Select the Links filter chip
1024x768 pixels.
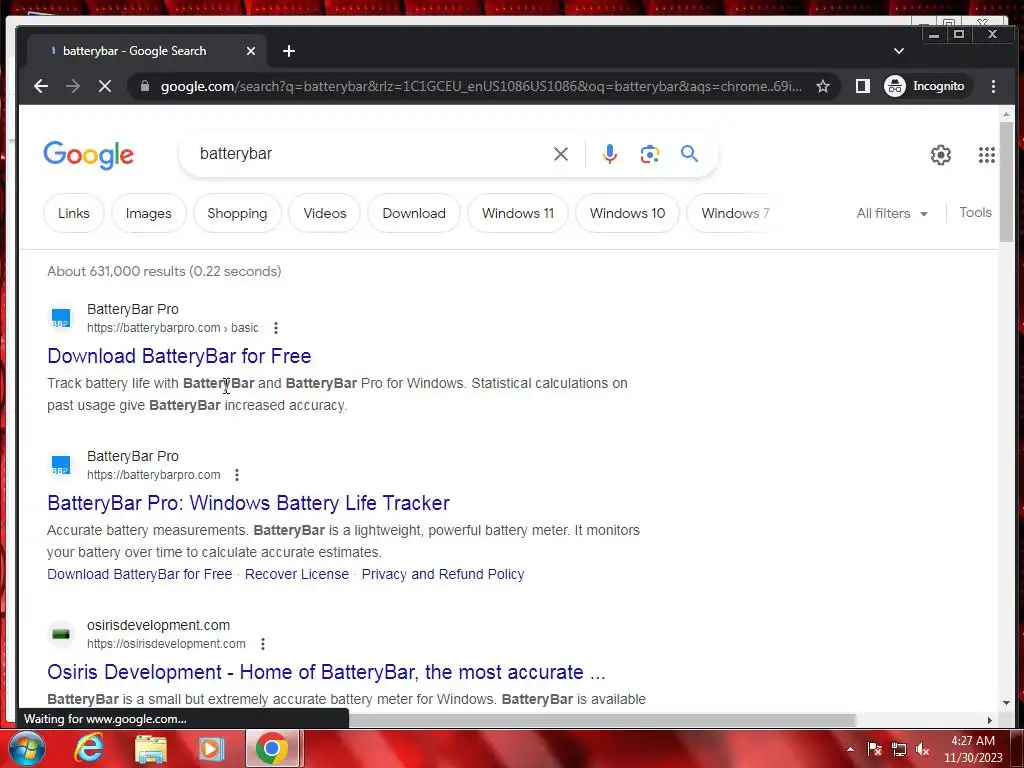point(74,213)
